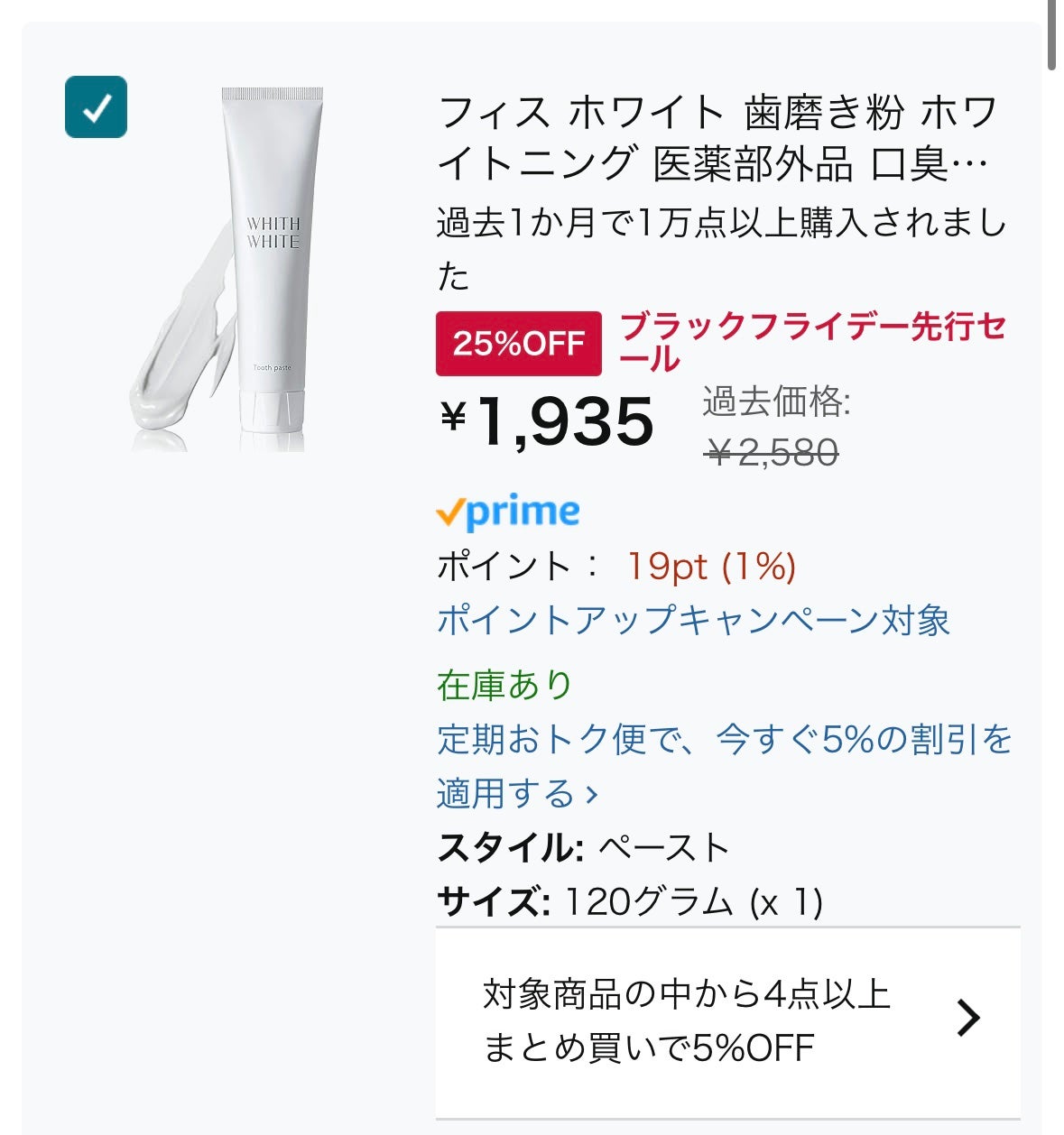Expand the まとめ買いで5%OFF arrow chevron
1064x1135 pixels.
(x=967, y=1019)
